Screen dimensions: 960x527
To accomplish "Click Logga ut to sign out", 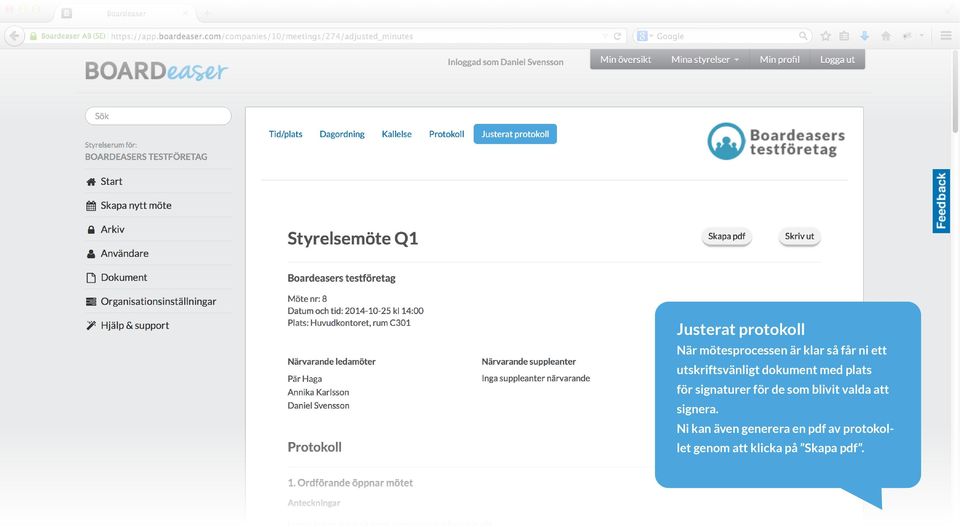I will (x=837, y=59).
